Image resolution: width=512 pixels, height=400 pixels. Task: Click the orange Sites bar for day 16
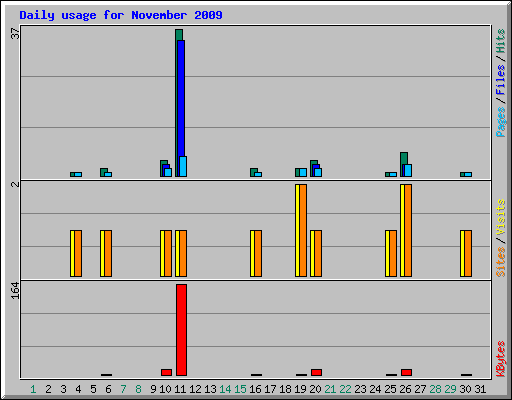point(258,253)
